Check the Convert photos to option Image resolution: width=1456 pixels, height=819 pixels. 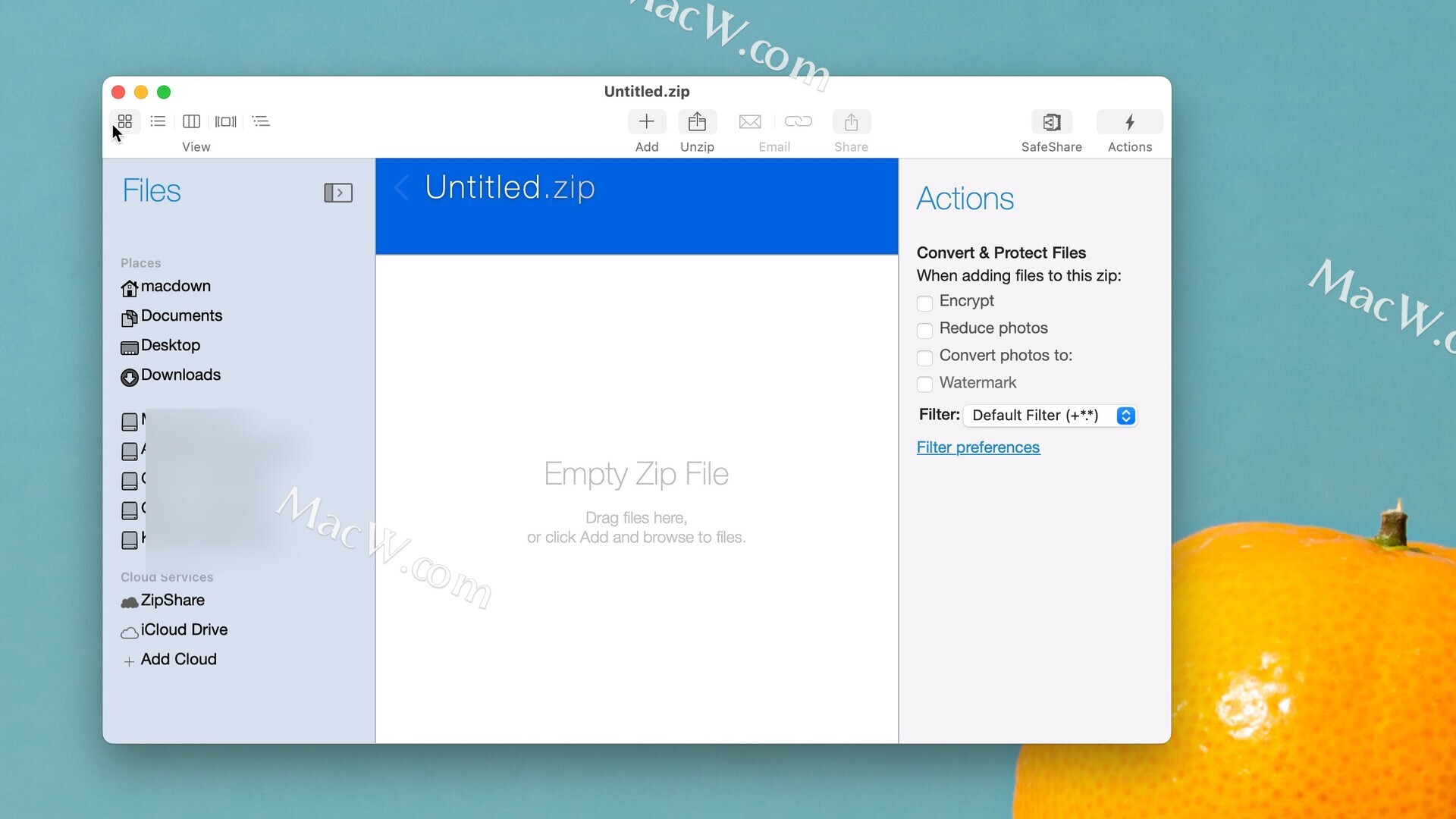pyautogui.click(x=924, y=358)
